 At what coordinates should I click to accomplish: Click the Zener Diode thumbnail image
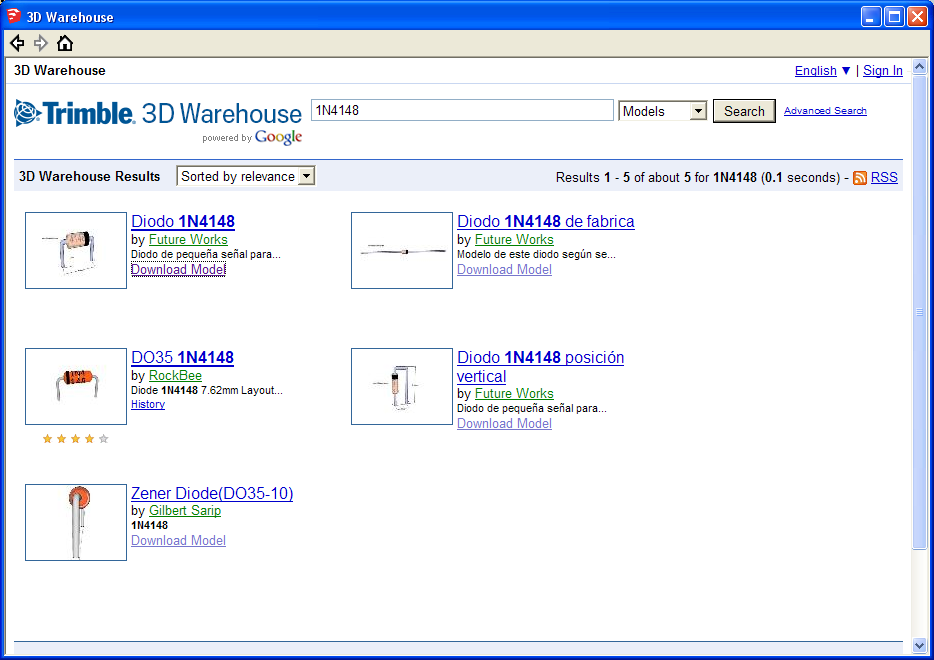point(76,522)
